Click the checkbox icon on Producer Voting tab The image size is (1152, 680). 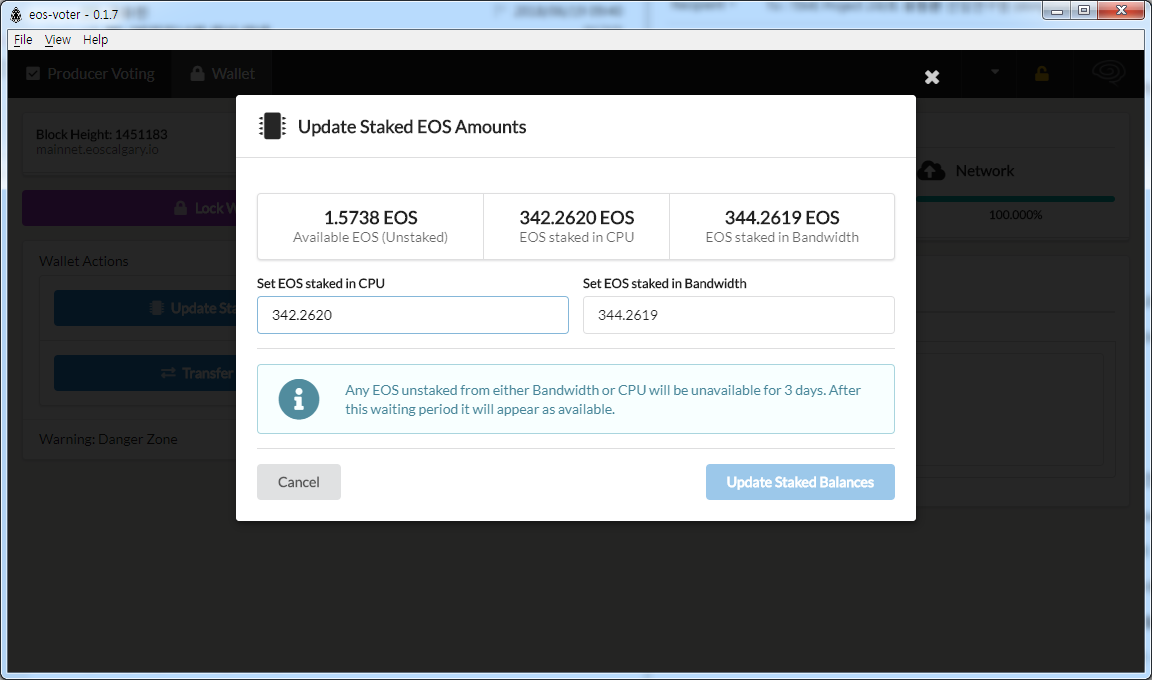point(33,73)
